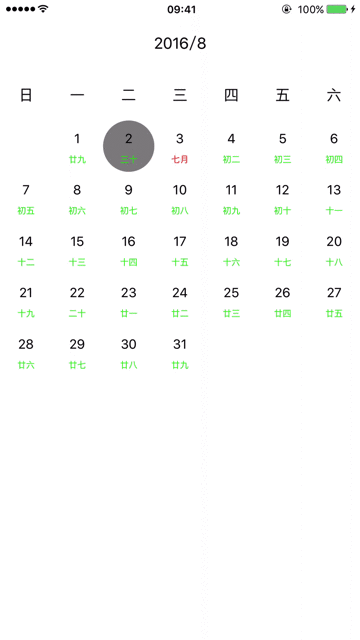The width and height of the screenshot is (360, 640).
Task: Tap the 六 weekday header
Action: 334,95
